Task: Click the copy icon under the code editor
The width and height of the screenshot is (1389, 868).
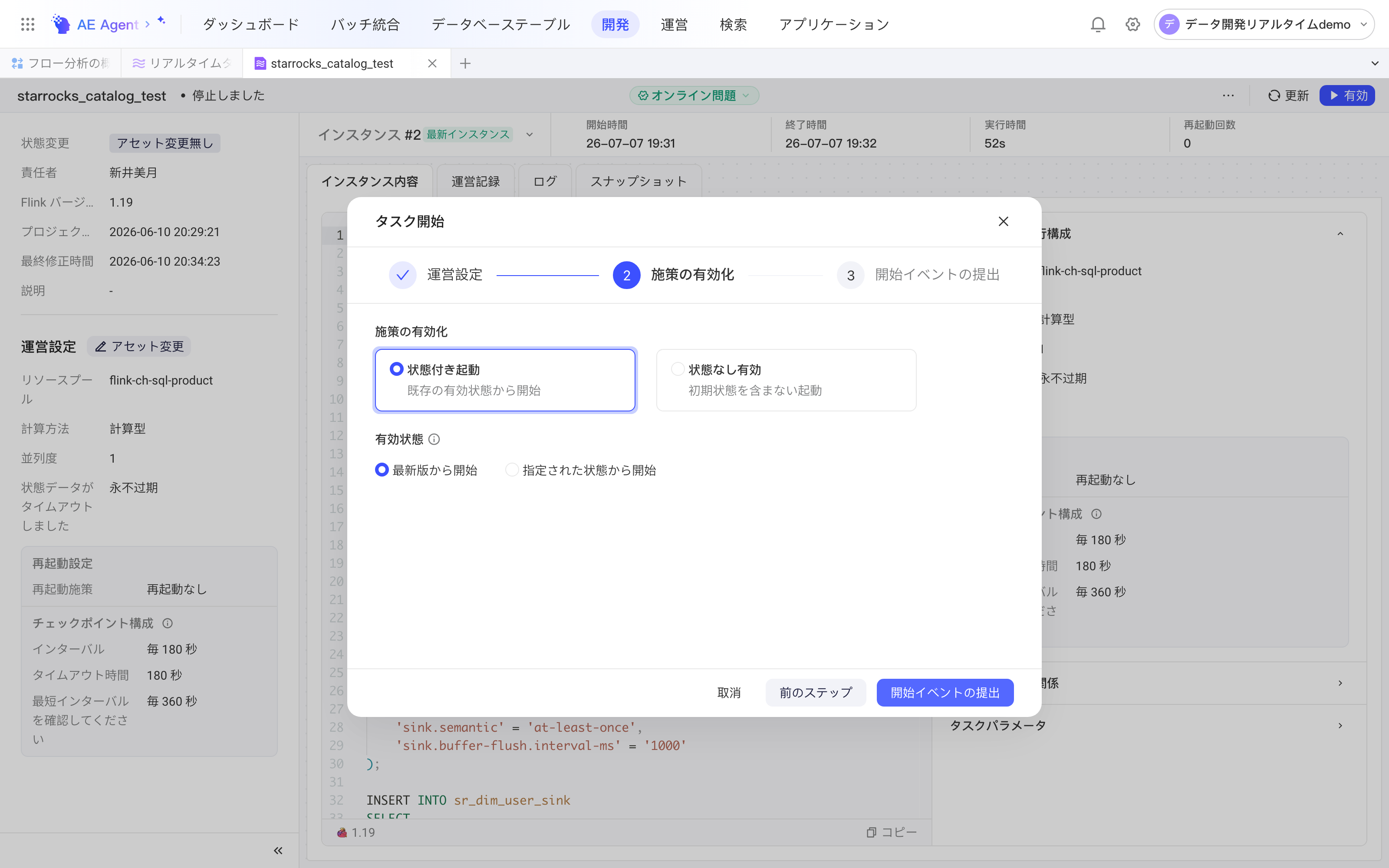Action: (x=871, y=832)
